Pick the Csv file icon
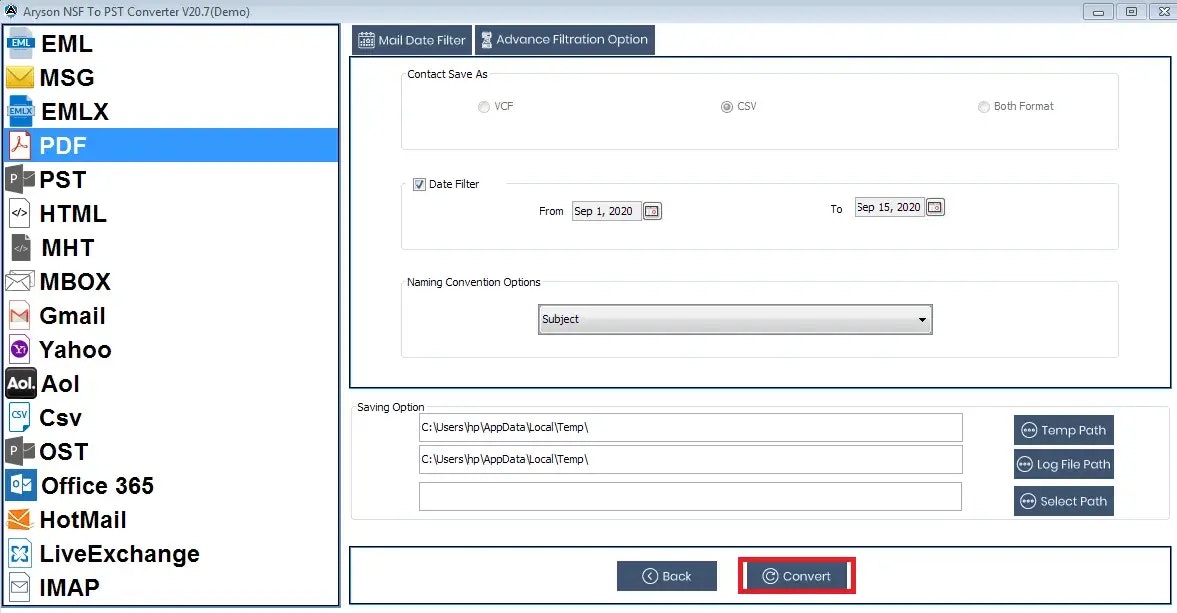 [20, 417]
